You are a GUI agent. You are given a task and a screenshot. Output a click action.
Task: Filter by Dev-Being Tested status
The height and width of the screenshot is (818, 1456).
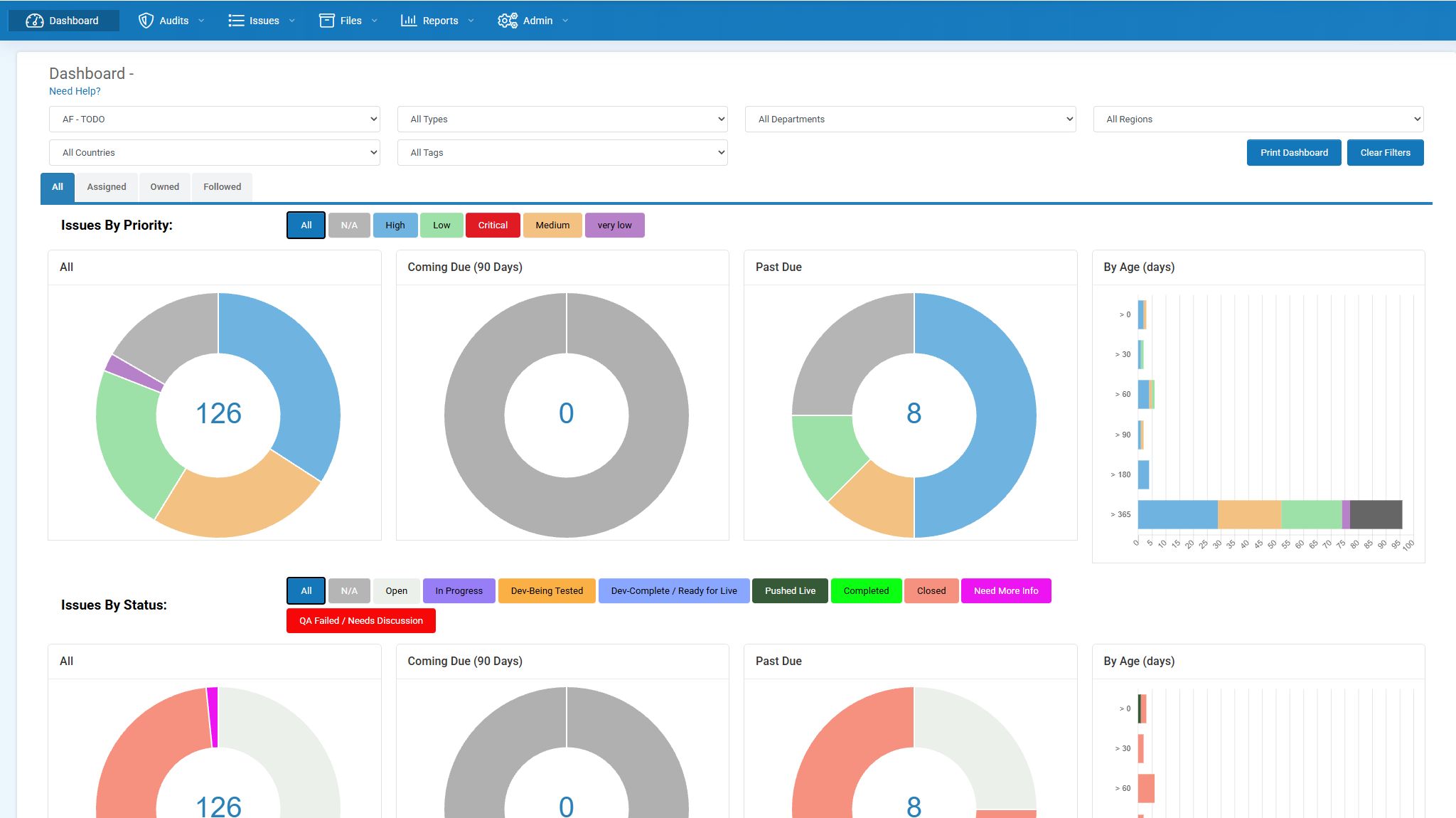[x=547, y=591]
